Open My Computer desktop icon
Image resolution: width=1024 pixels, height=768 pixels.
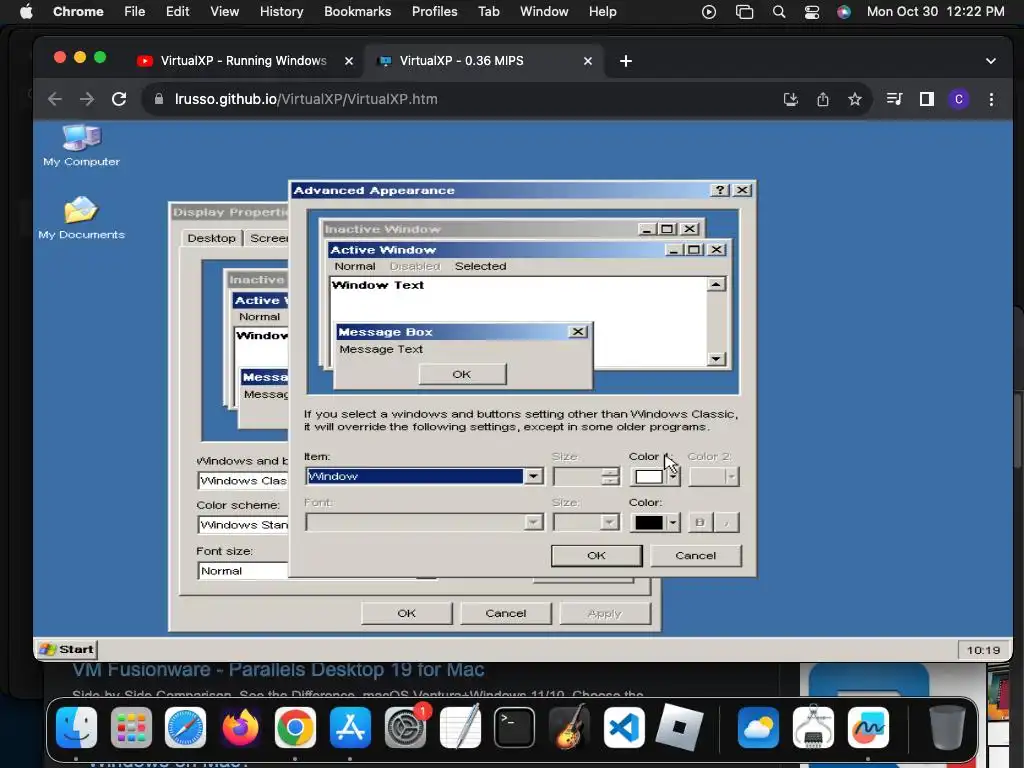pos(82,145)
